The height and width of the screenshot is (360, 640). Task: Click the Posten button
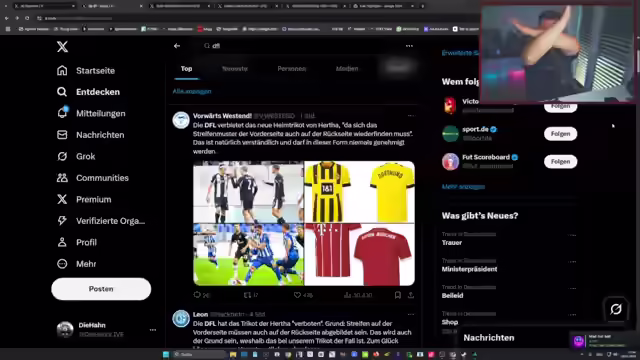pyautogui.click(x=101, y=289)
